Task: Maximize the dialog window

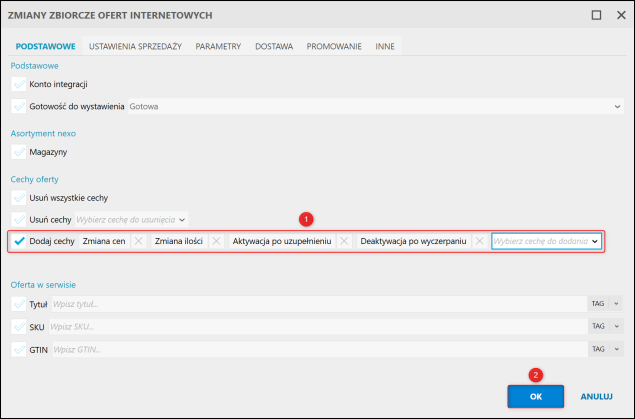Action: tap(596, 15)
